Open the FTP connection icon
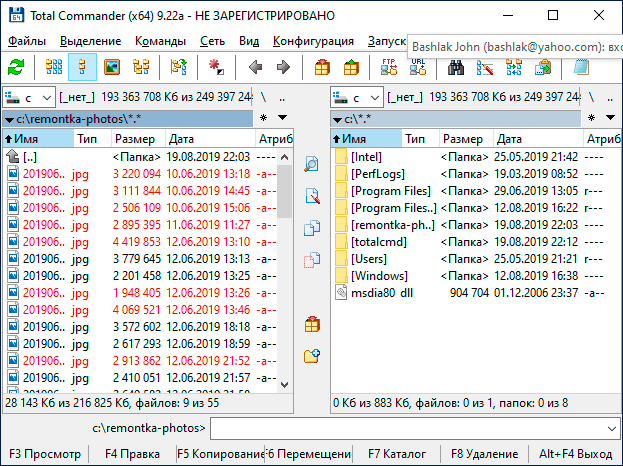 pyautogui.click(x=389, y=67)
